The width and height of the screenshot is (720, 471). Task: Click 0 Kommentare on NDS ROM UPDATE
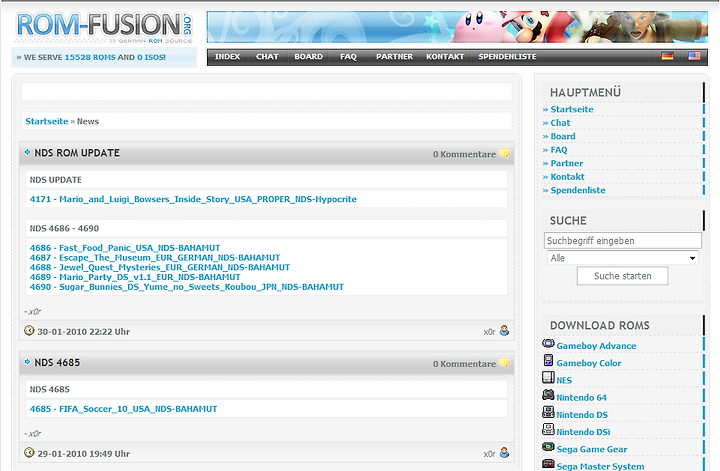click(464, 154)
